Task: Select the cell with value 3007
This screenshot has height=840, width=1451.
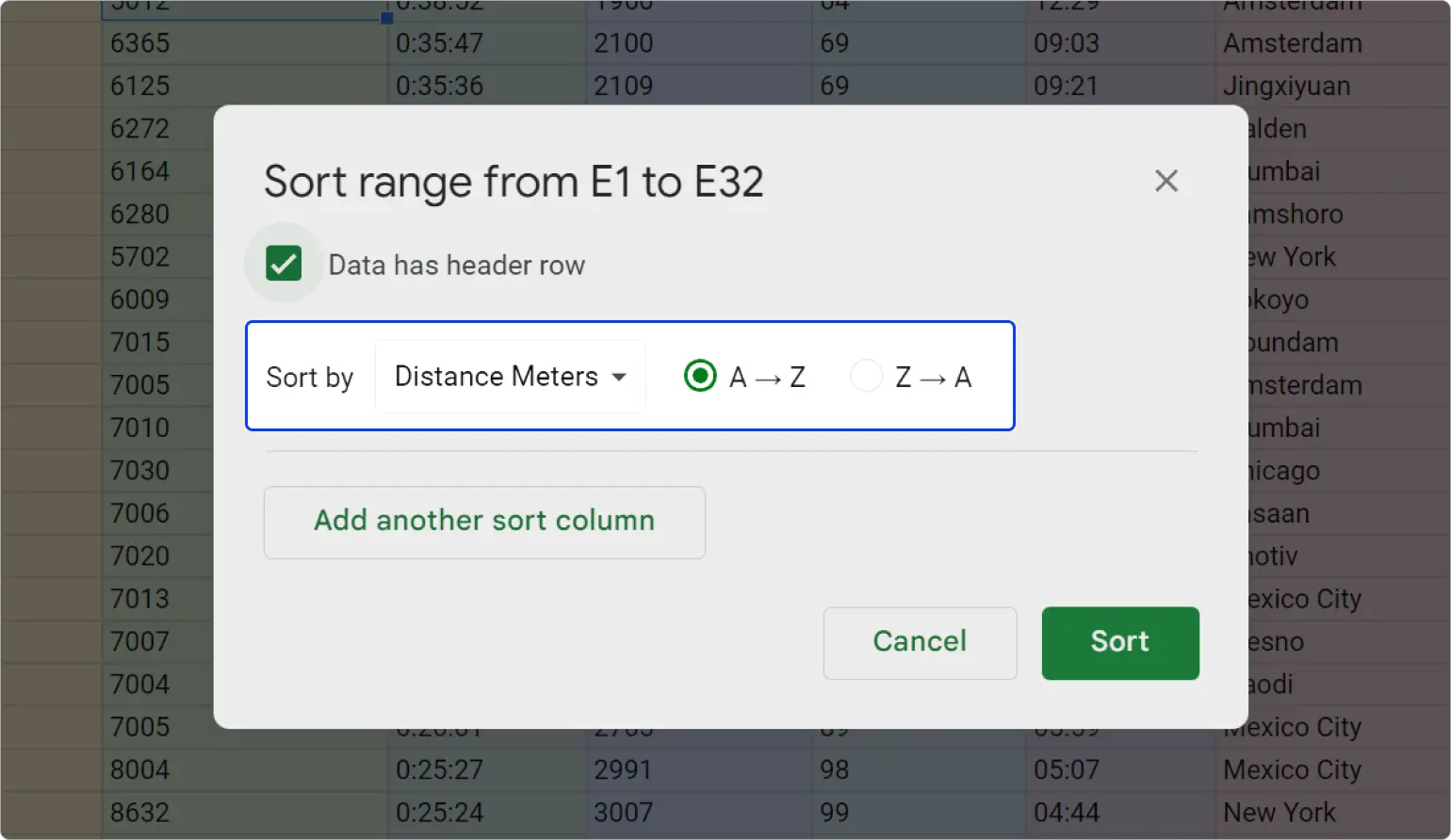Action: pos(622,812)
